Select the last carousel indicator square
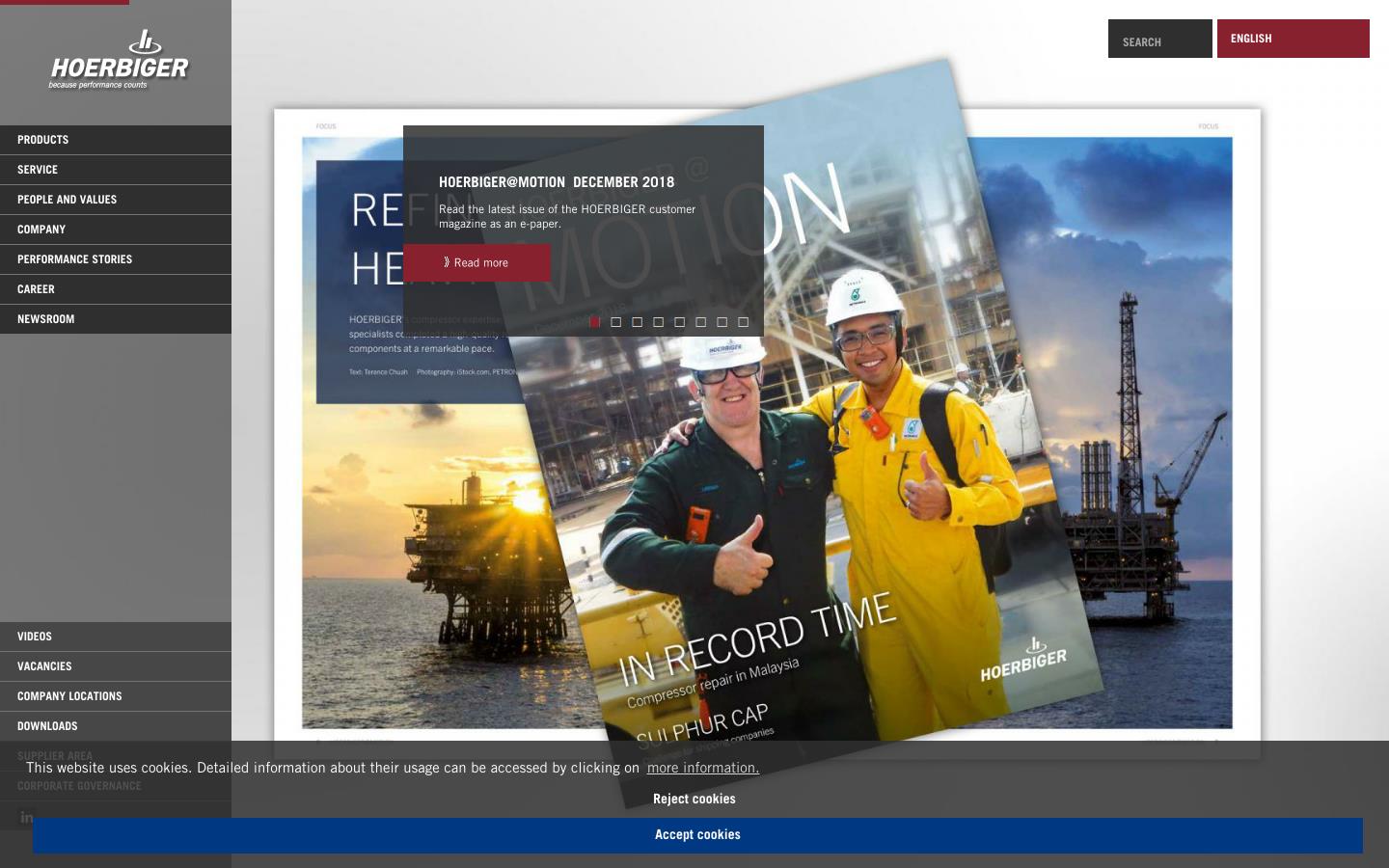The height and width of the screenshot is (868, 1389). point(743,321)
